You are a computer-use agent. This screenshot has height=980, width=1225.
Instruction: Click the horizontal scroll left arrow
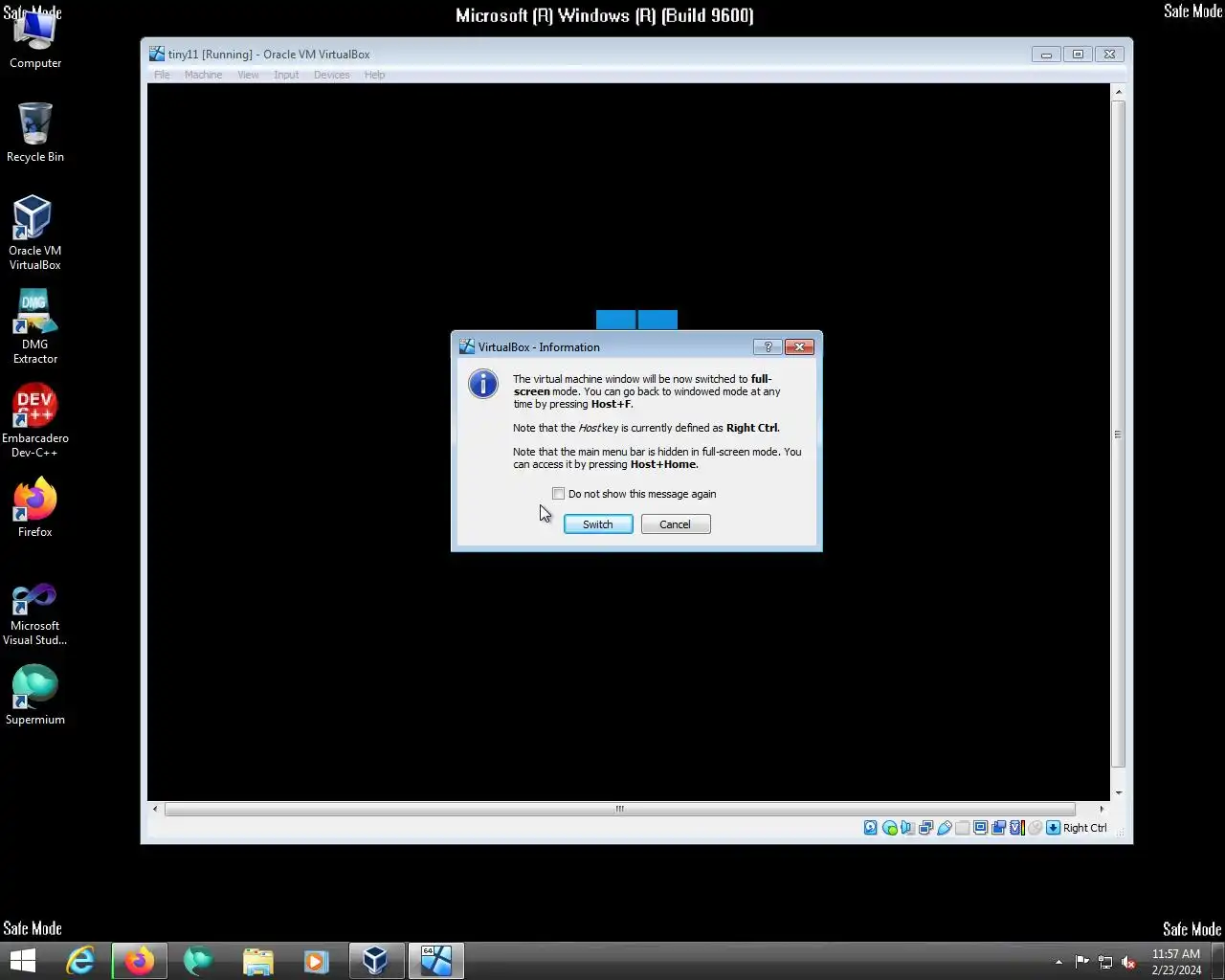point(155,809)
